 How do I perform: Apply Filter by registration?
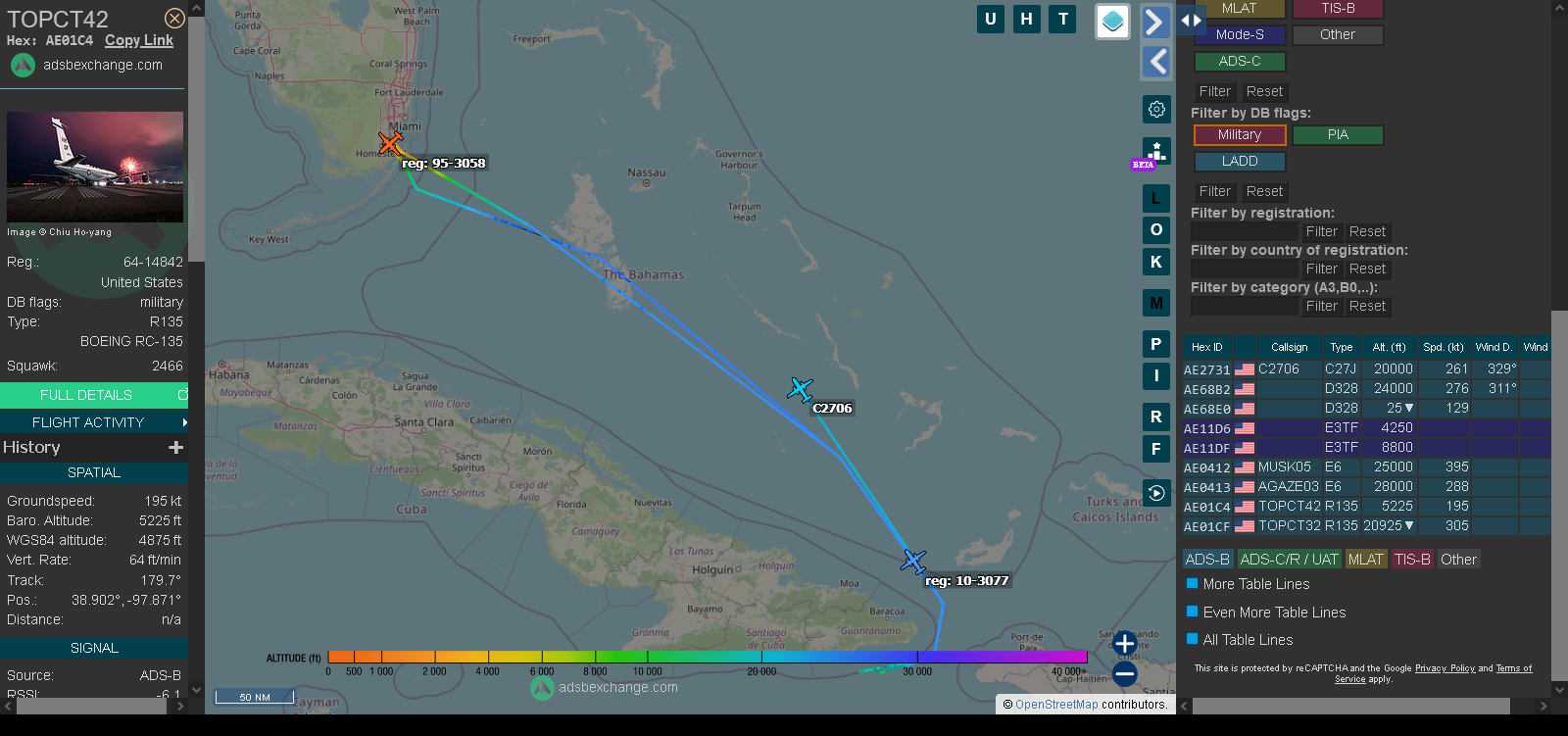tap(1321, 232)
